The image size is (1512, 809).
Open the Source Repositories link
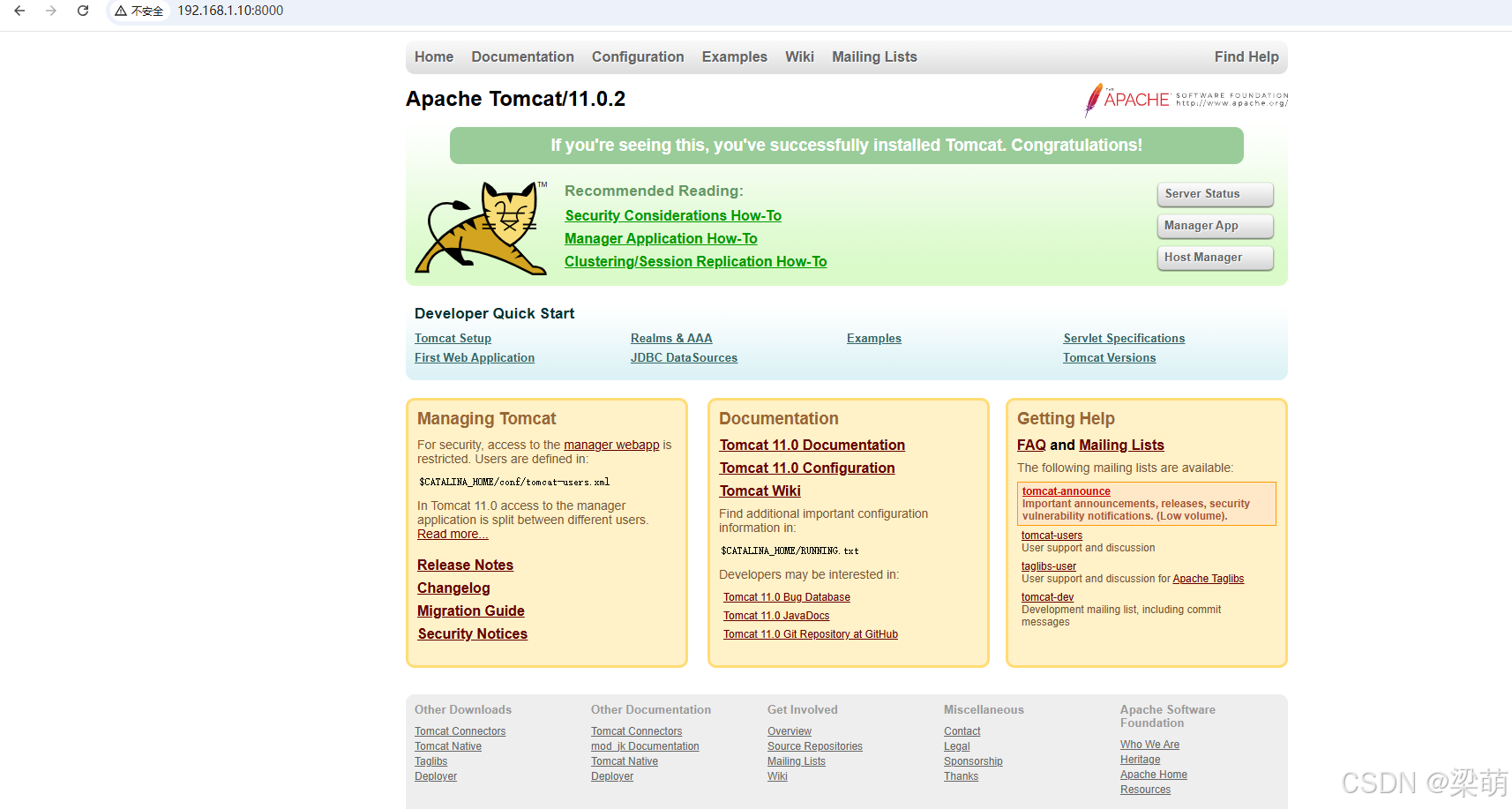pyautogui.click(x=815, y=746)
